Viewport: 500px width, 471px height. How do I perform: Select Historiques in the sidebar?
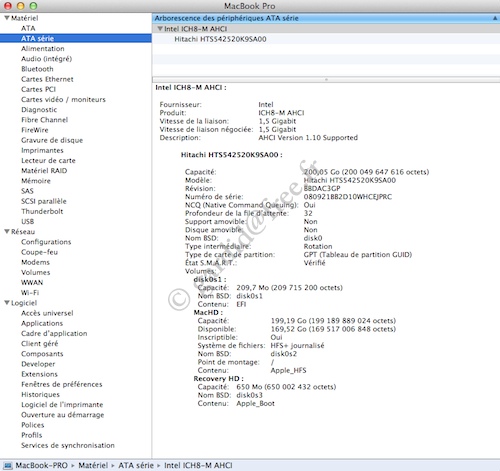tap(40, 394)
